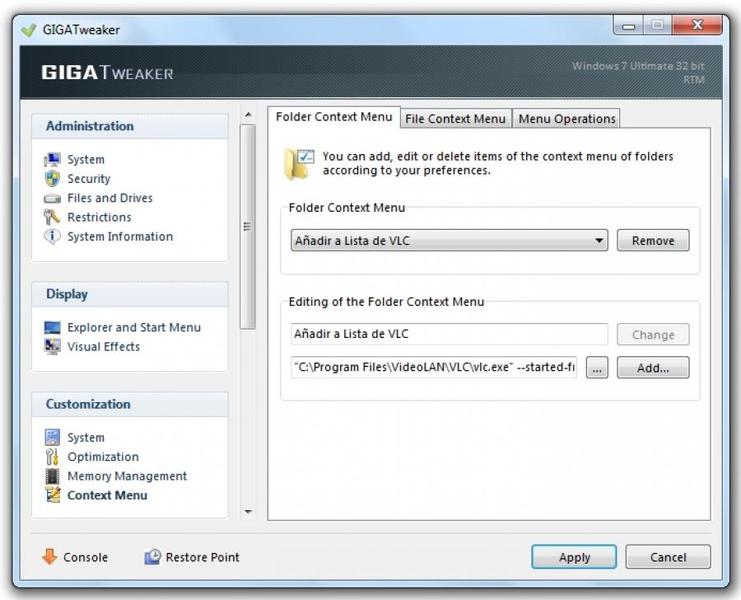Open System under Administration
Screen dimensions: 741x600
click(x=86, y=160)
